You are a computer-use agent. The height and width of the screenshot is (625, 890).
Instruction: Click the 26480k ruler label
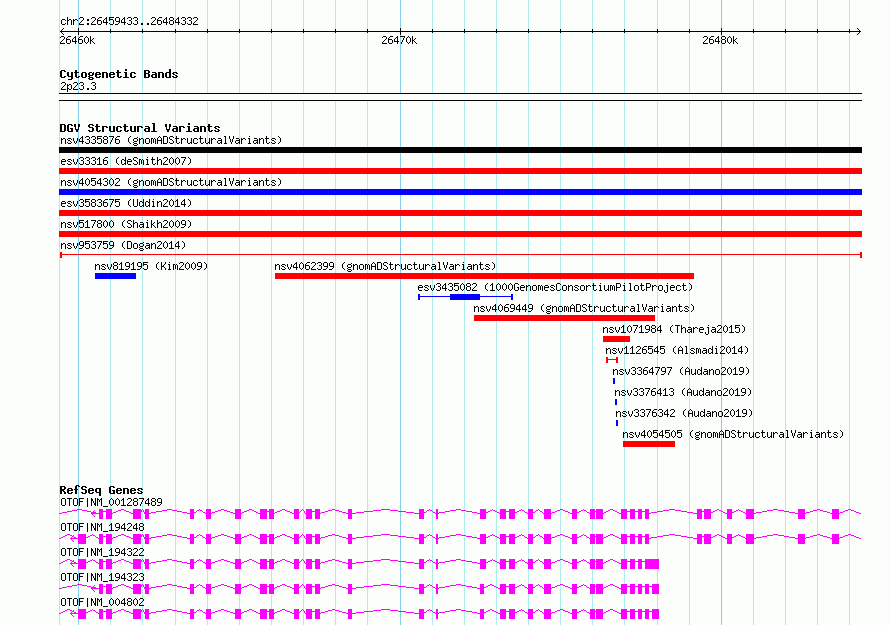pos(720,40)
